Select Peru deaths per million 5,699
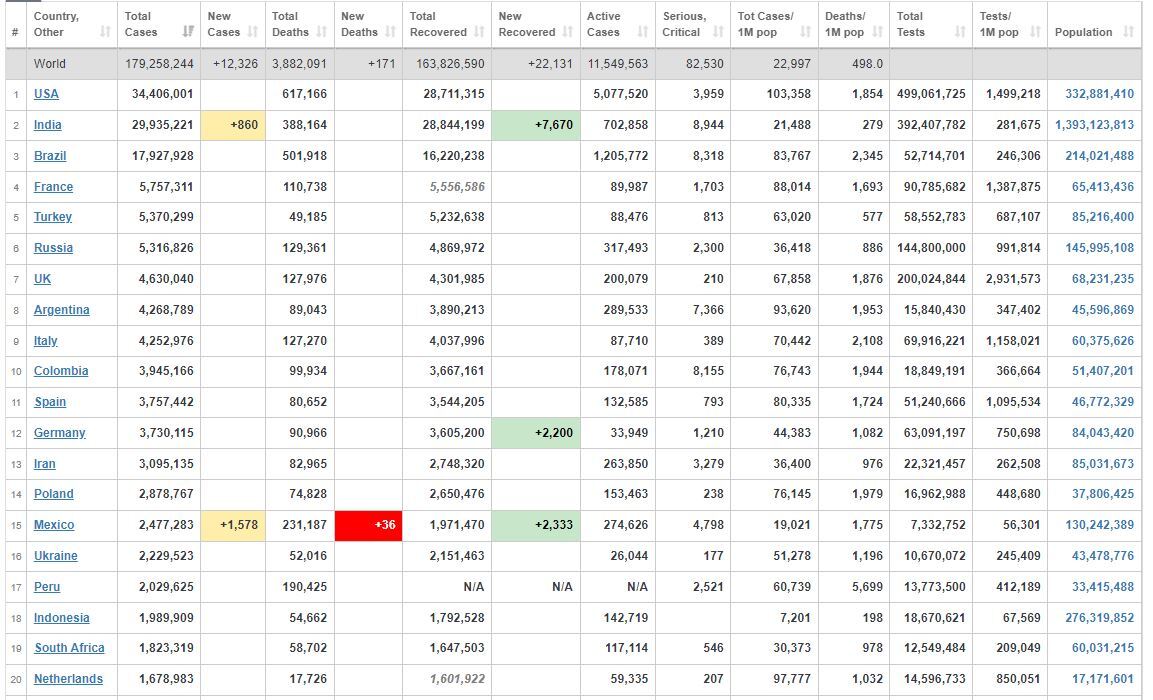This screenshot has width=1153, height=700. pyautogui.click(x=868, y=586)
